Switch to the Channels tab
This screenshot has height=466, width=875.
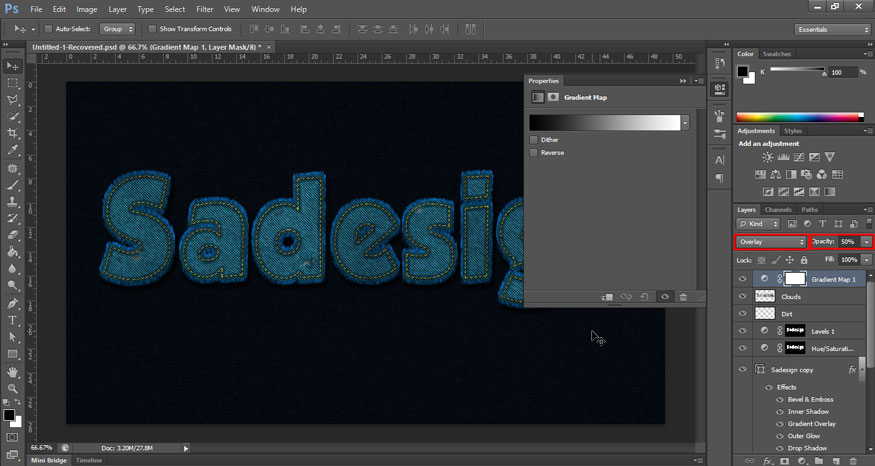click(x=778, y=210)
